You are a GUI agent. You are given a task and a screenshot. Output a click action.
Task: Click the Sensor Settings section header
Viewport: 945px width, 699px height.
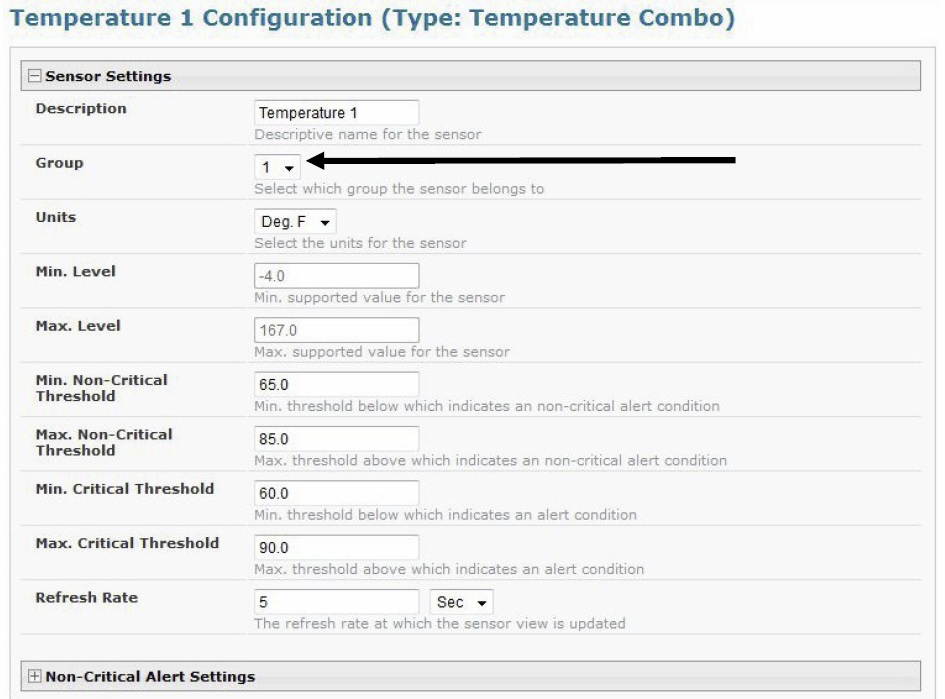pos(108,76)
